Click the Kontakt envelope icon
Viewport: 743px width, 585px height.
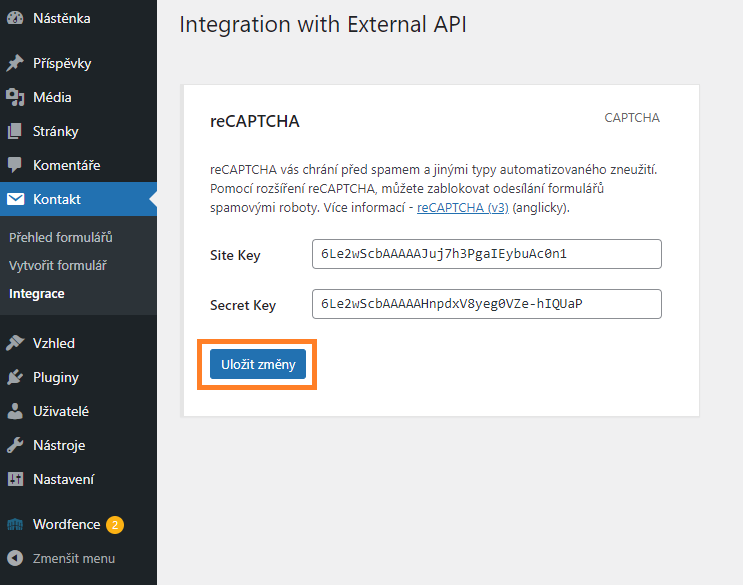tap(15, 199)
